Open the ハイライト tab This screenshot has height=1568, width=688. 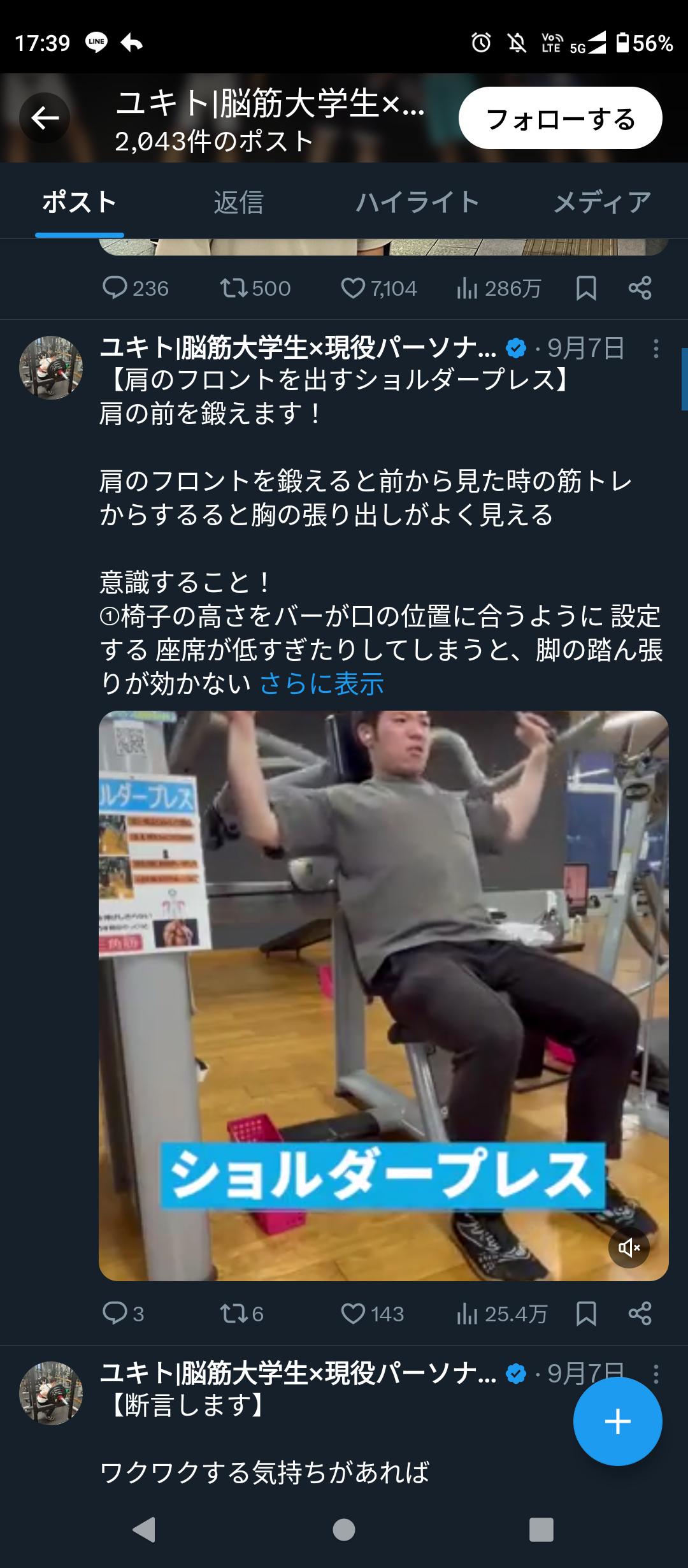click(x=417, y=203)
